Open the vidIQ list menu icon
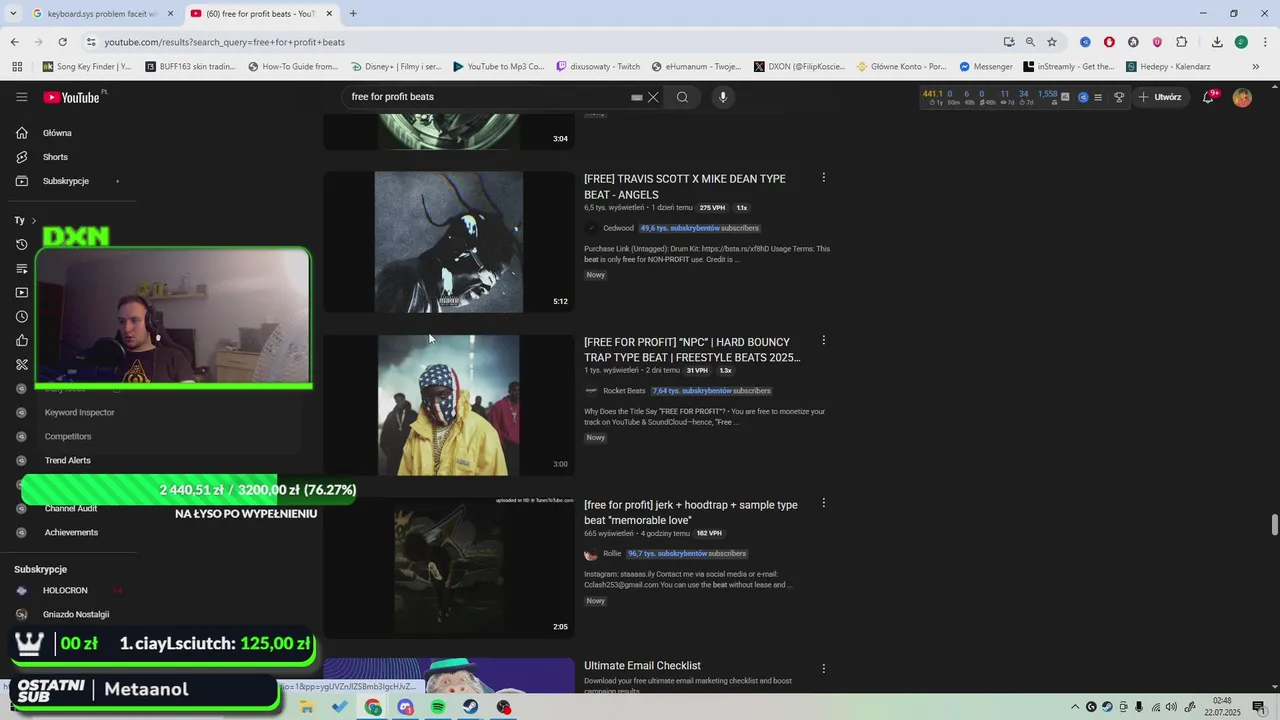 point(1098,97)
